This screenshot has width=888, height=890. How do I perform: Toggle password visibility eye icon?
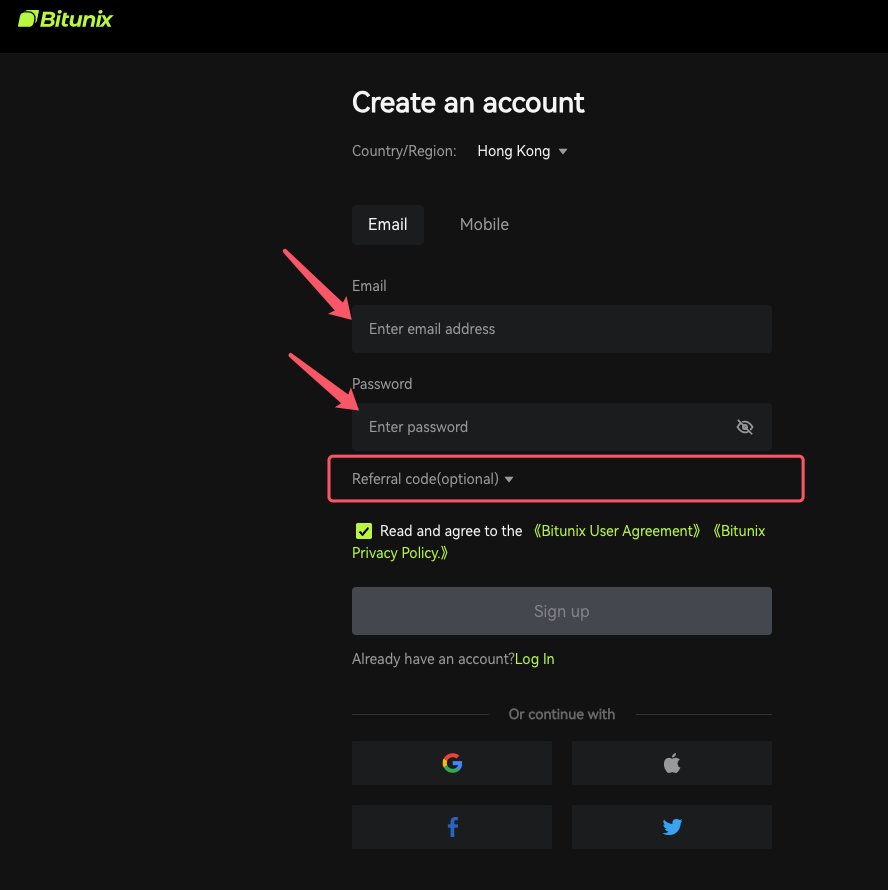[744, 427]
